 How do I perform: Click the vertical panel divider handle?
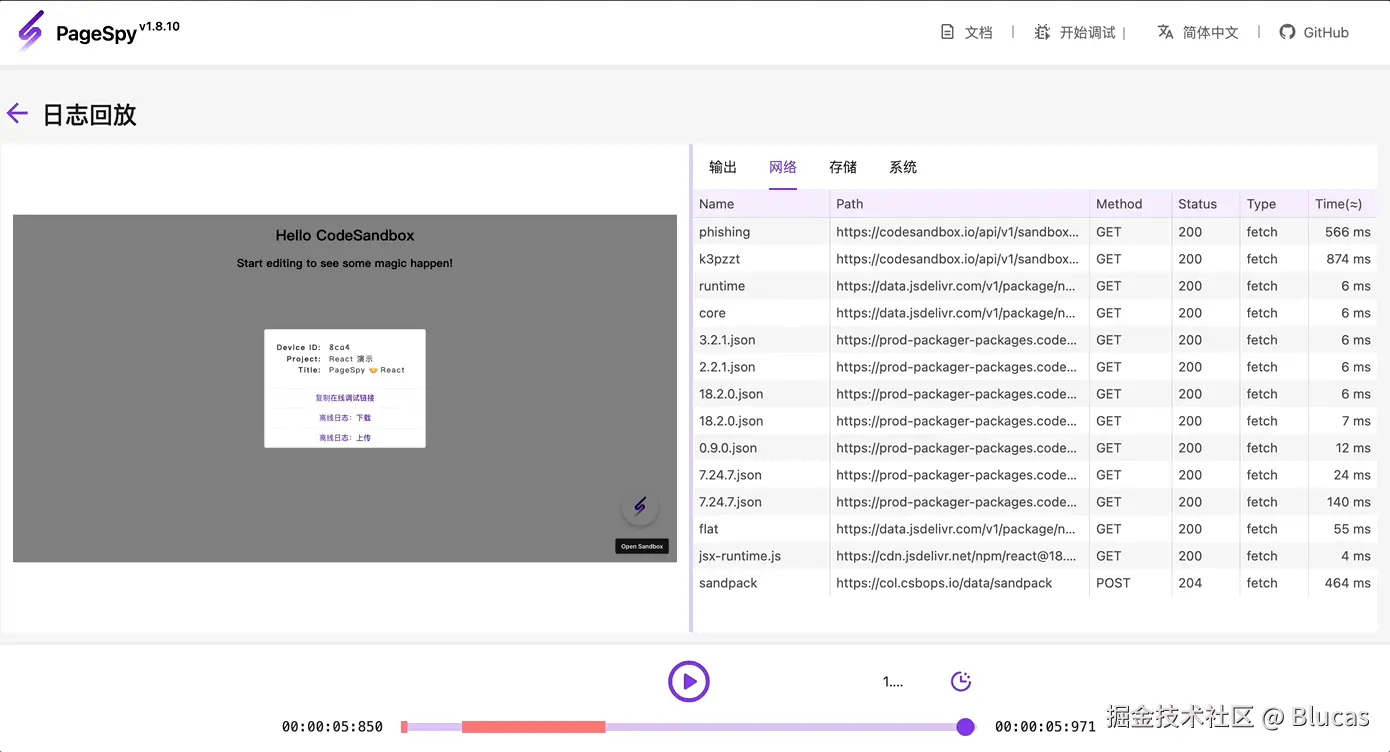691,388
